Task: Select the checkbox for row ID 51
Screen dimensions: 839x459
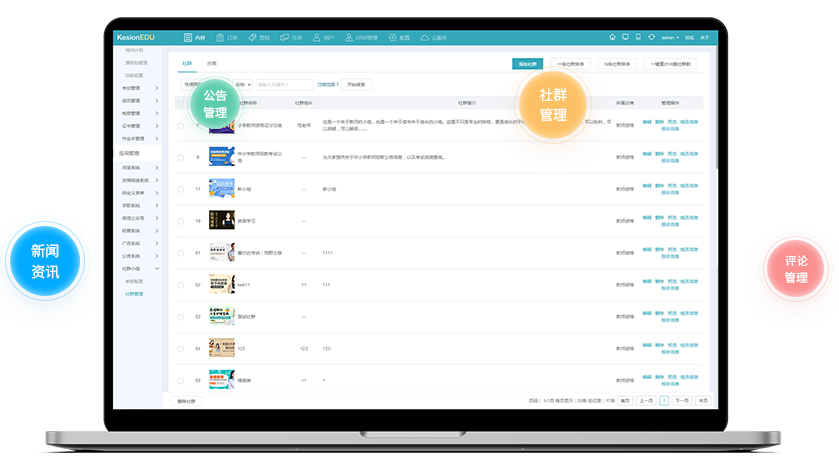Action: click(181, 253)
